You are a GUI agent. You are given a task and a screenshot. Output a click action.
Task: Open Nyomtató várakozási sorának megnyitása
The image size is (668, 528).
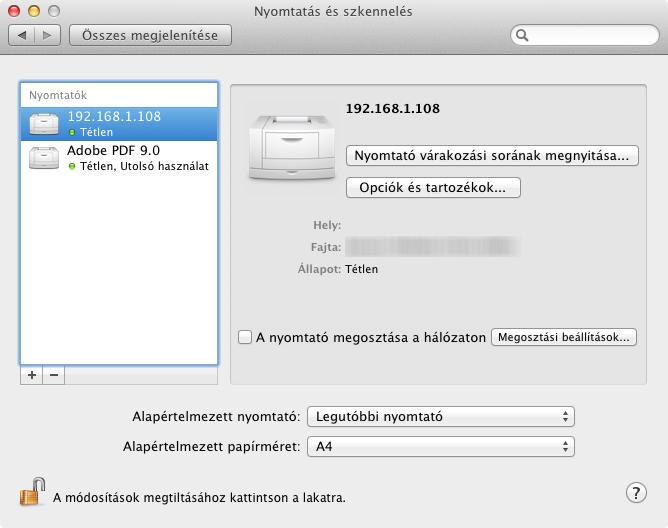coord(492,156)
